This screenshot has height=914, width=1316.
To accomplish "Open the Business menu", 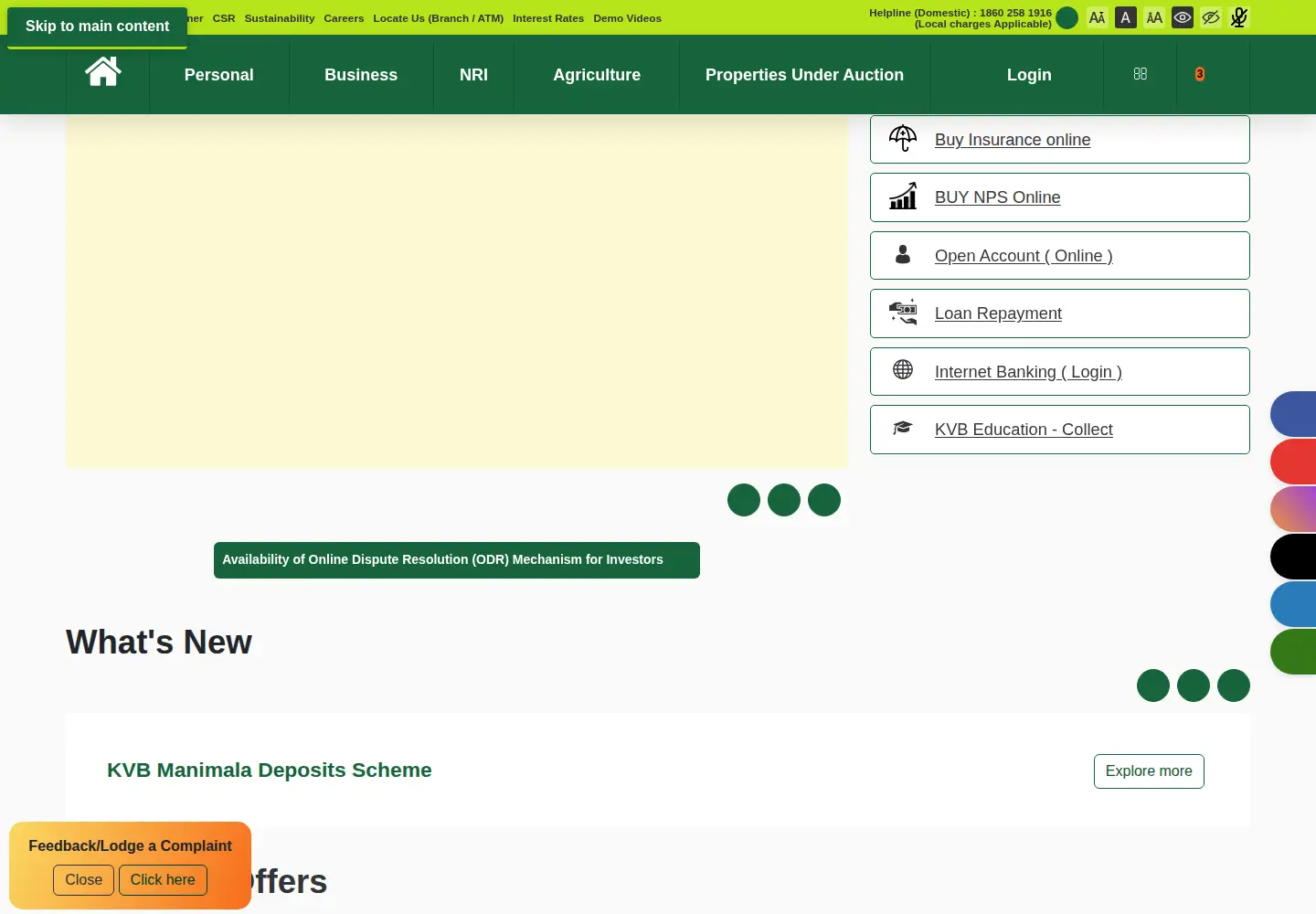I will pos(361,75).
